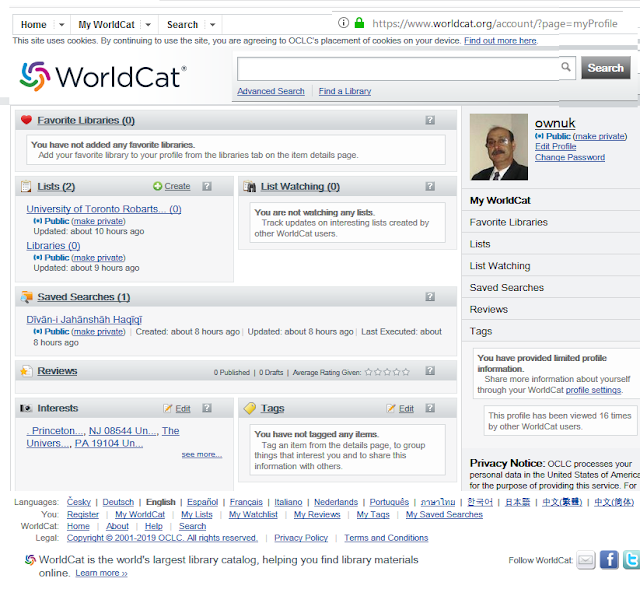Open the Find a Library link
Screen dimensions: 640x589
(x=344, y=91)
